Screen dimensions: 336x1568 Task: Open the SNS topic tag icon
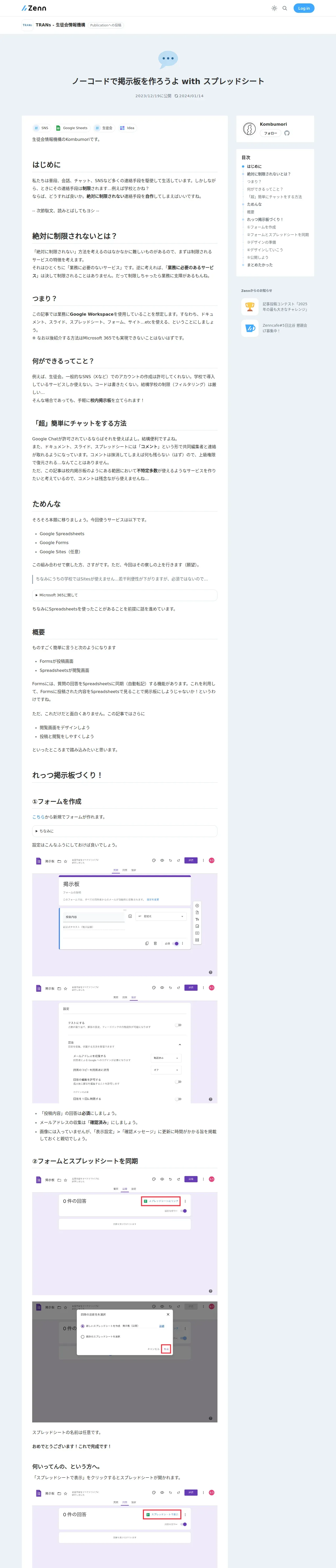[x=36, y=128]
